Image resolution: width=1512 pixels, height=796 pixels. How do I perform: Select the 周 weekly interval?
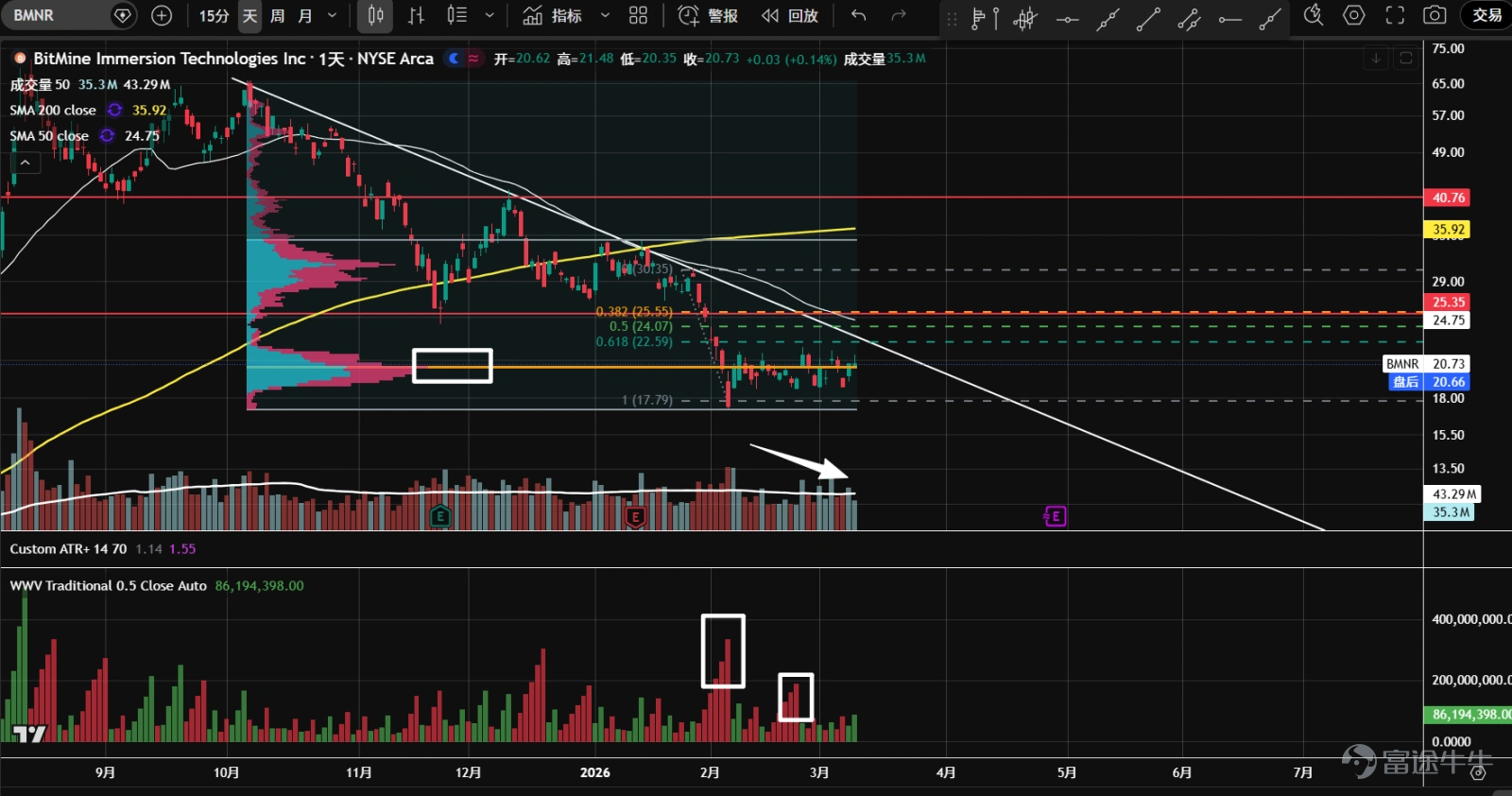pyautogui.click(x=277, y=15)
